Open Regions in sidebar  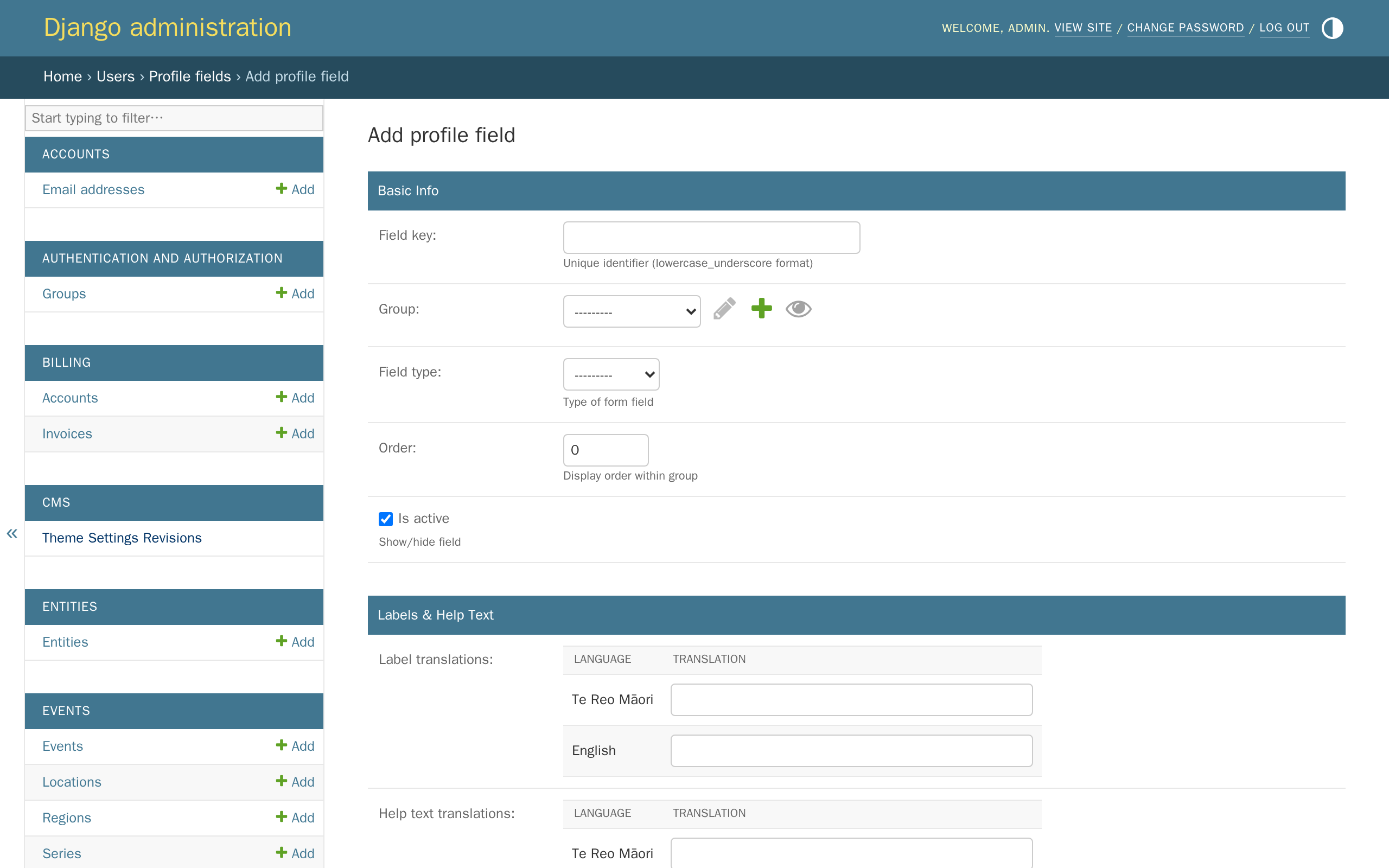67,818
